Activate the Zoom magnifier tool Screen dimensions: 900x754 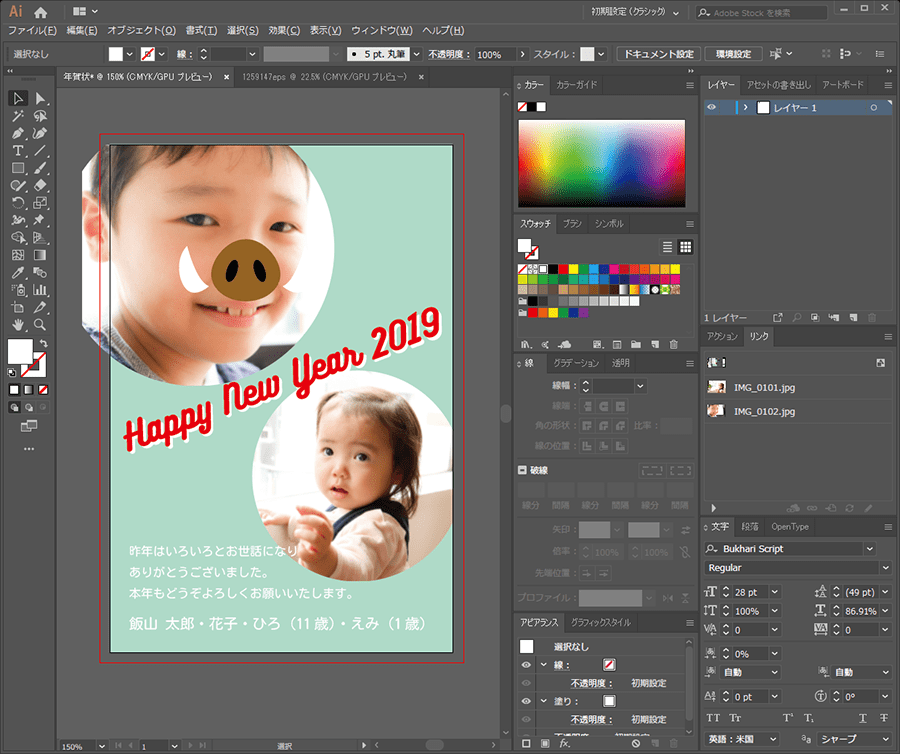point(40,324)
